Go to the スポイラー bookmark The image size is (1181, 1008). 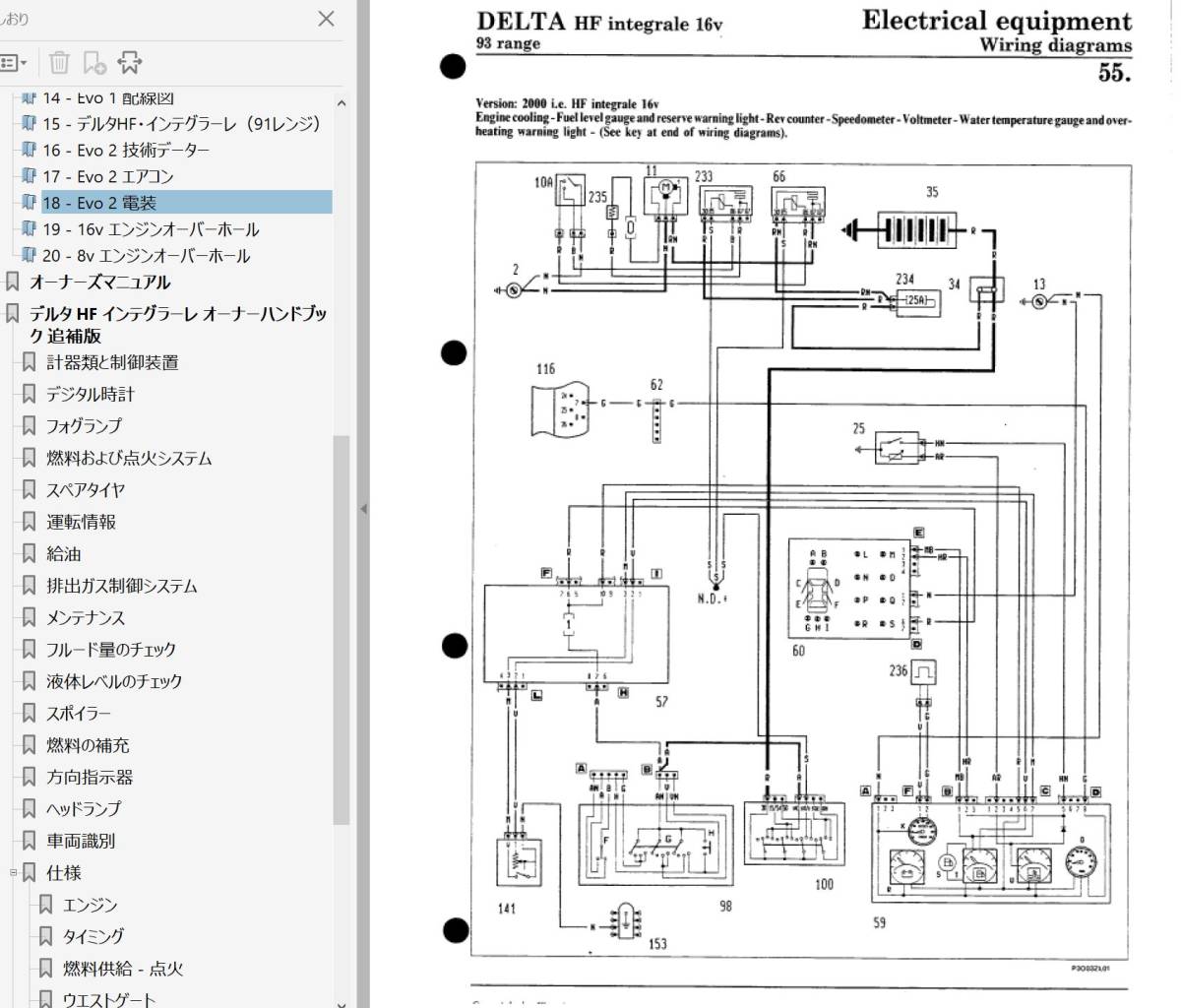tap(79, 714)
